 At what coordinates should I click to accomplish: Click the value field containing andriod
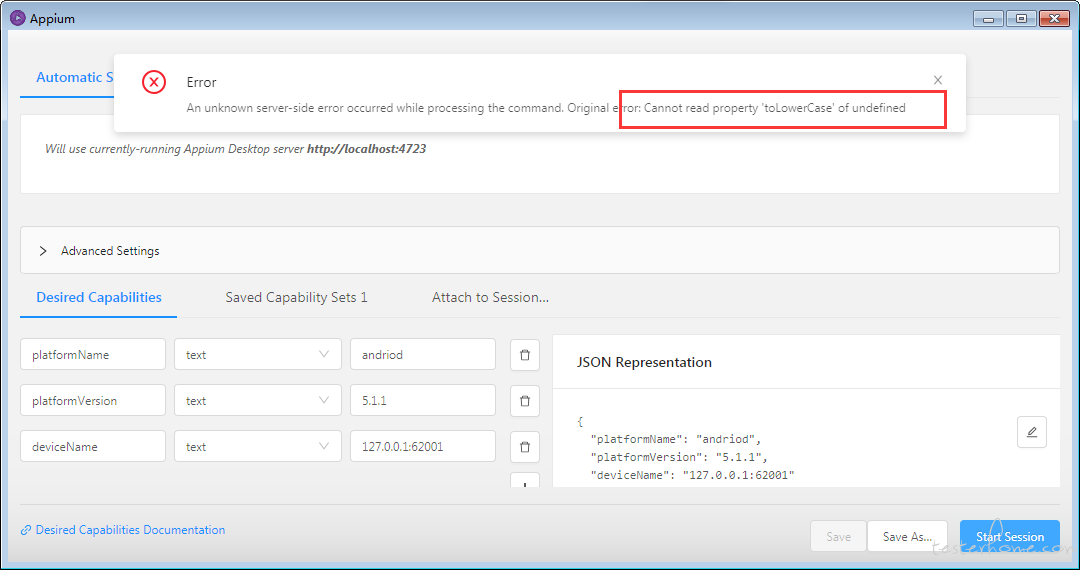point(423,355)
